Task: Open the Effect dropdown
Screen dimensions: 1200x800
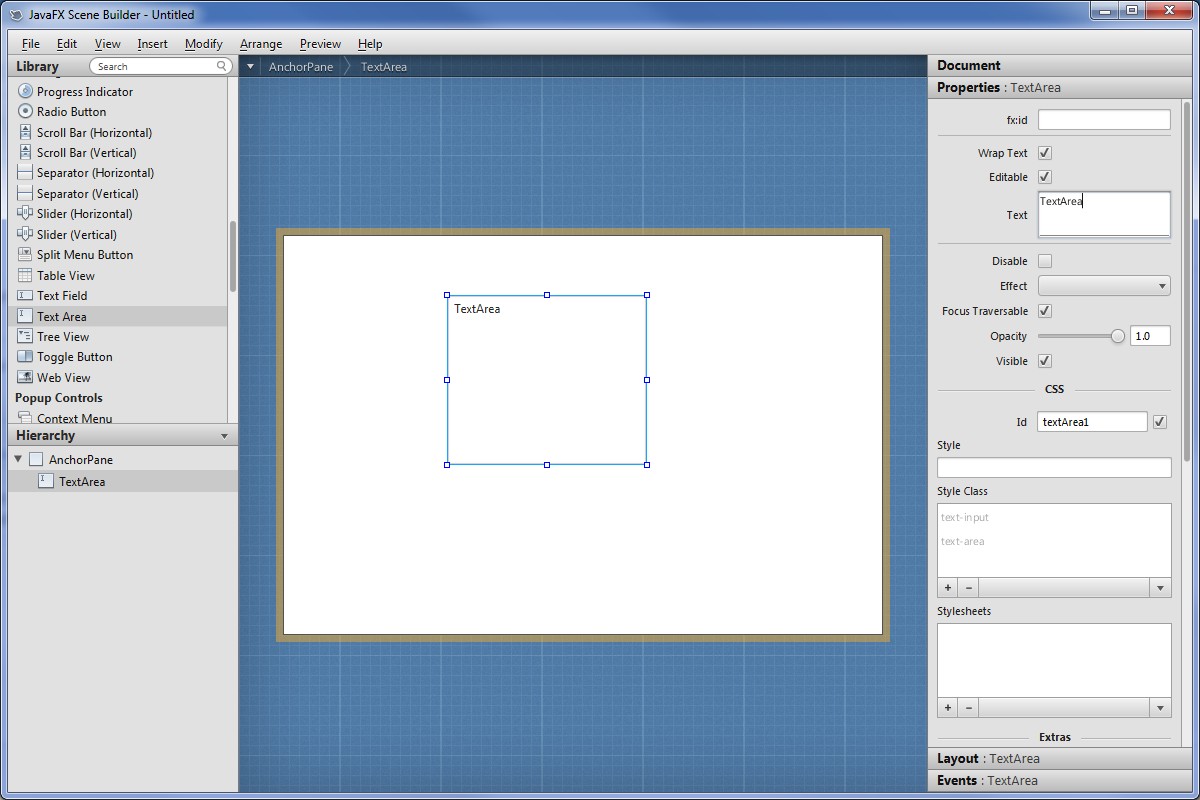Action: pyautogui.click(x=1104, y=286)
